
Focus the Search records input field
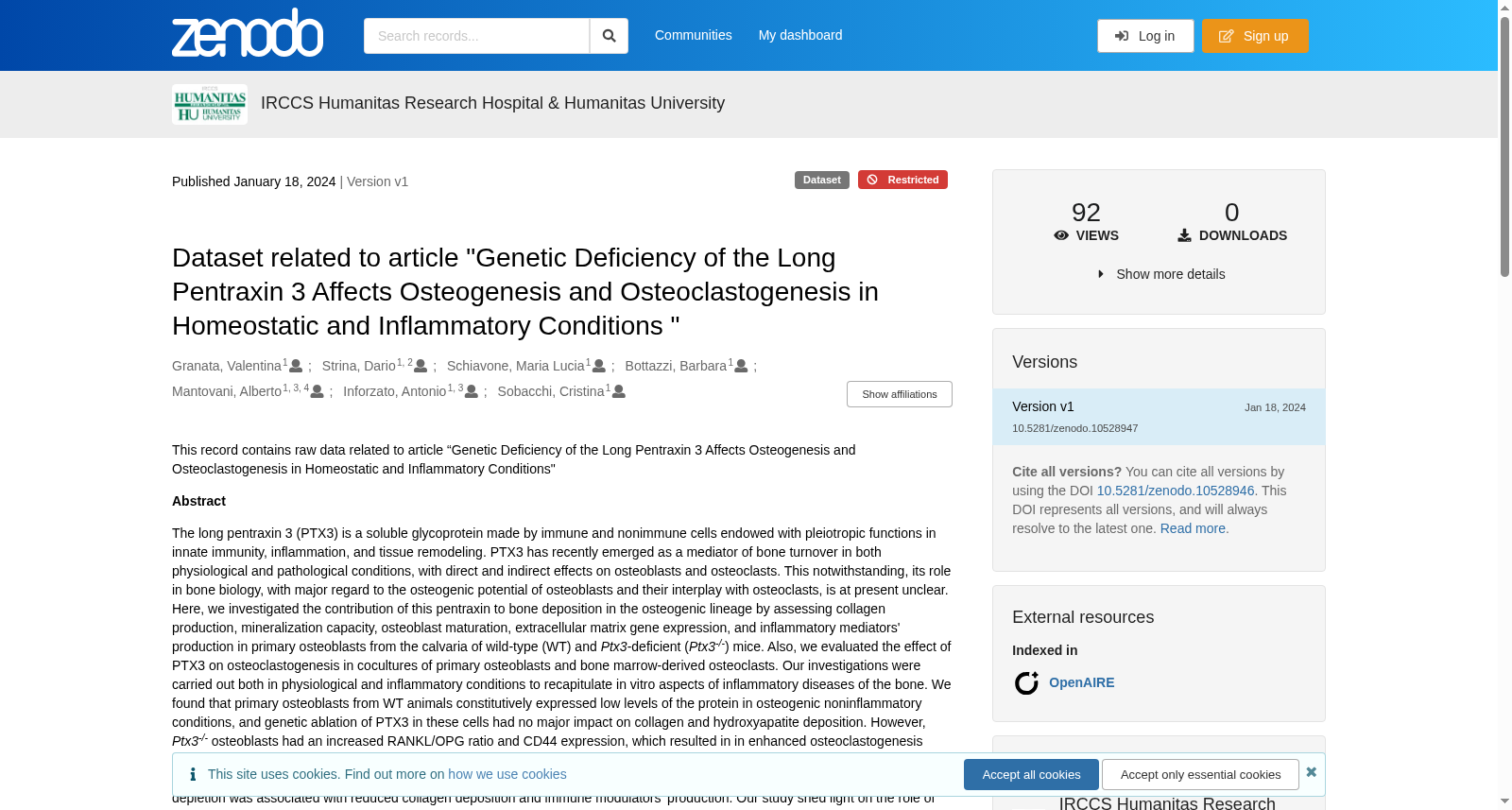pos(476,36)
